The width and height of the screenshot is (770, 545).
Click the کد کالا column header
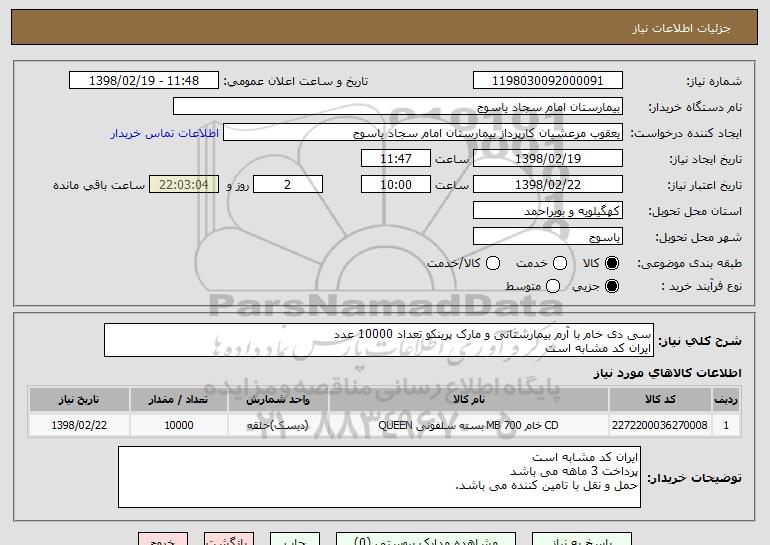click(x=660, y=400)
